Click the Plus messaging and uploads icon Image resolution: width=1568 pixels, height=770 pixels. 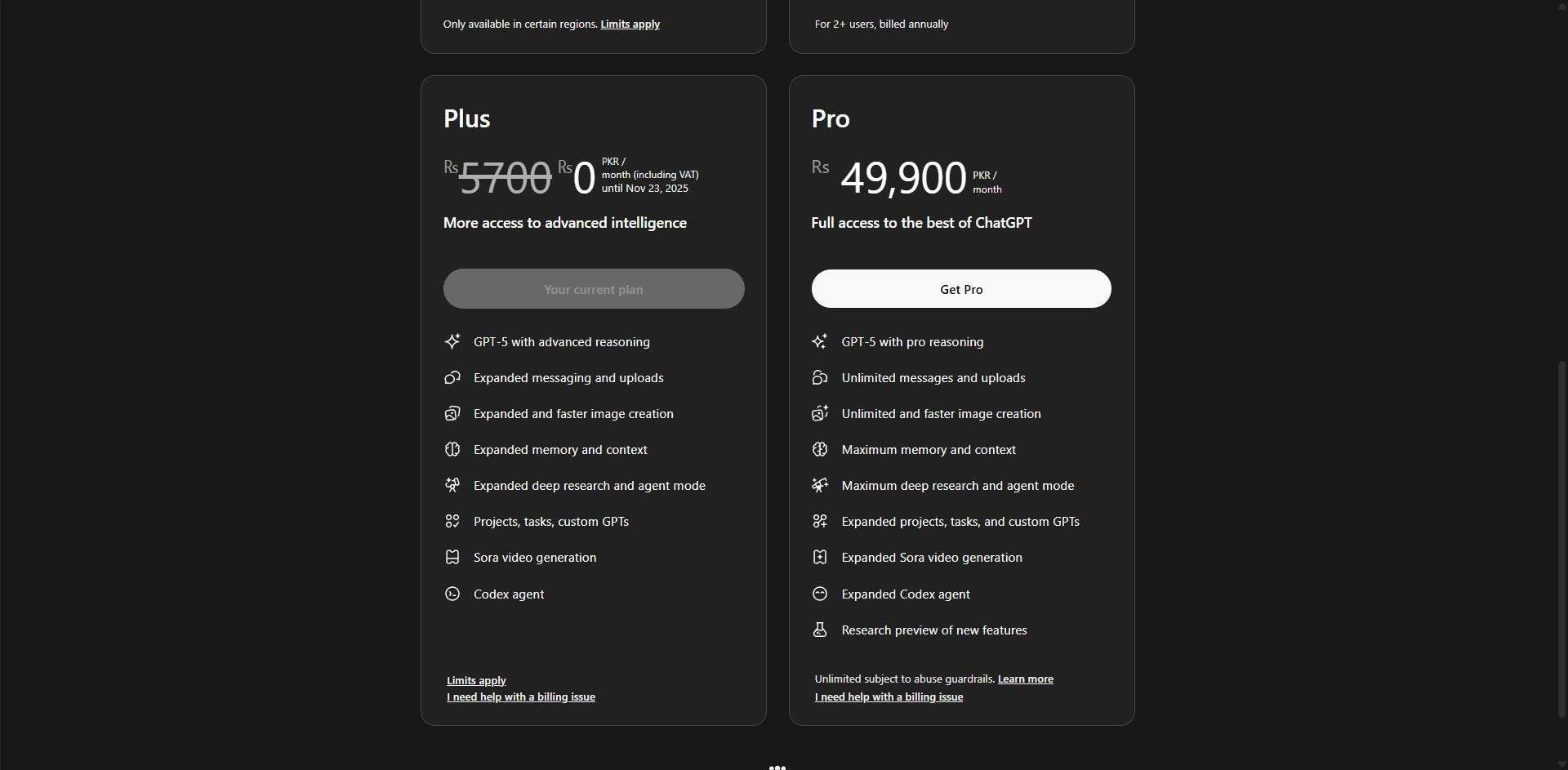pyautogui.click(x=452, y=378)
